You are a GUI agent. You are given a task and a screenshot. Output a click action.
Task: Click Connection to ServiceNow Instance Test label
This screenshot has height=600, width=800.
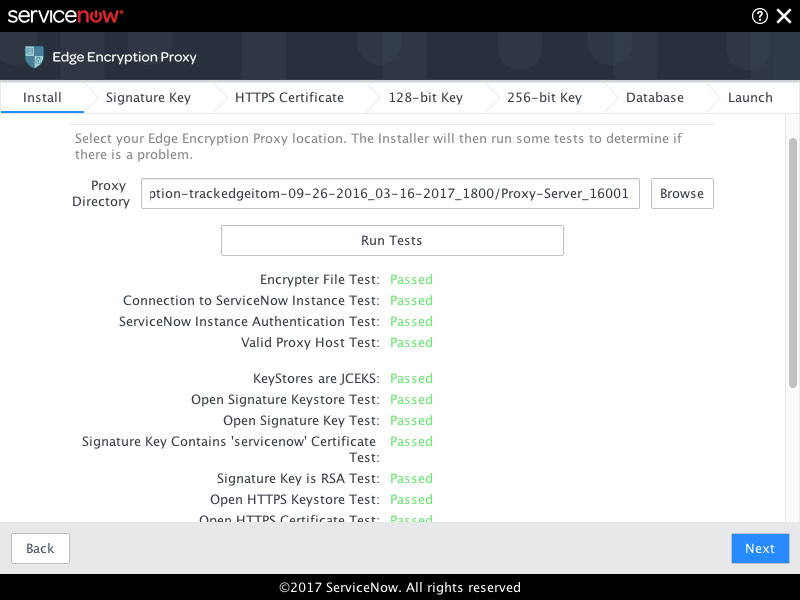pyautogui.click(x=252, y=301)
